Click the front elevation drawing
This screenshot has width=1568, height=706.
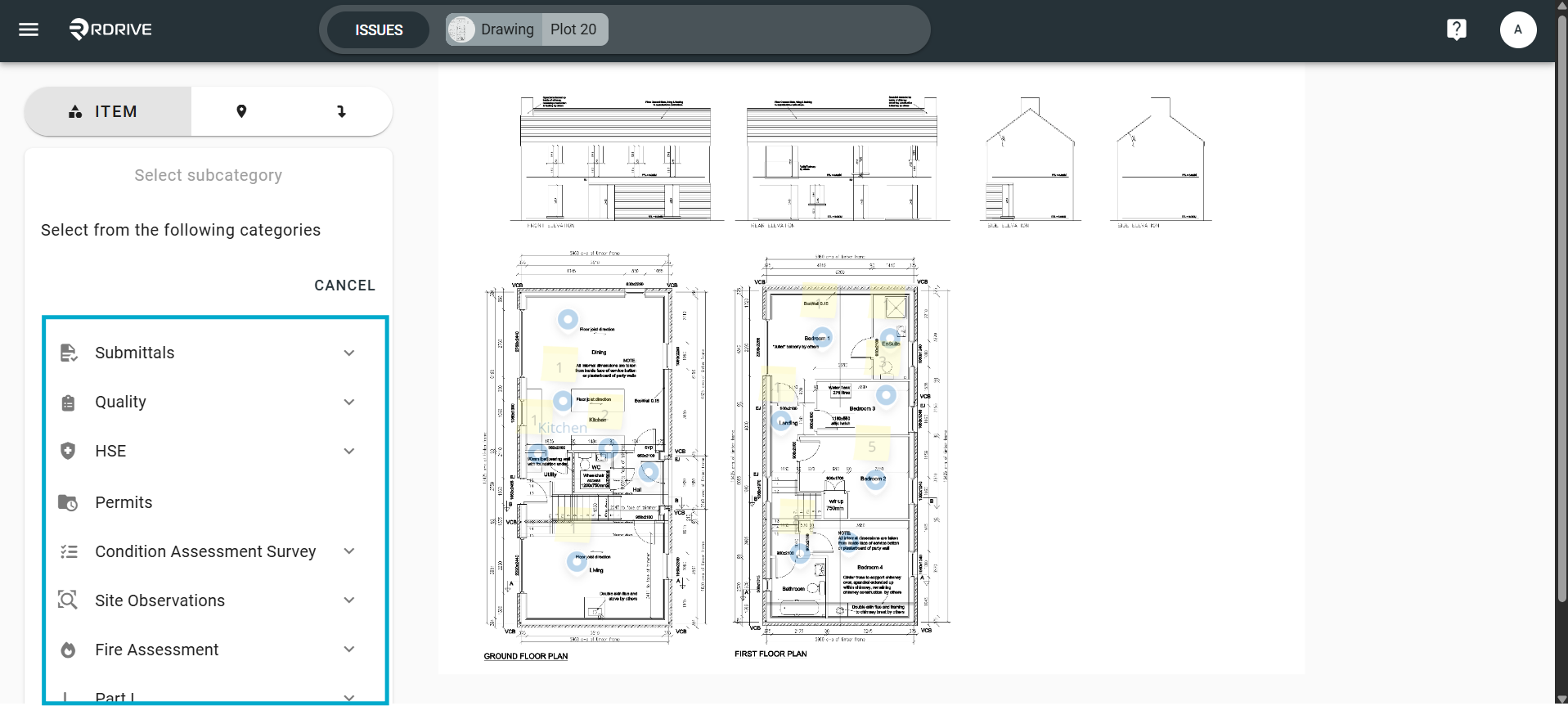(x=615, y=160)
